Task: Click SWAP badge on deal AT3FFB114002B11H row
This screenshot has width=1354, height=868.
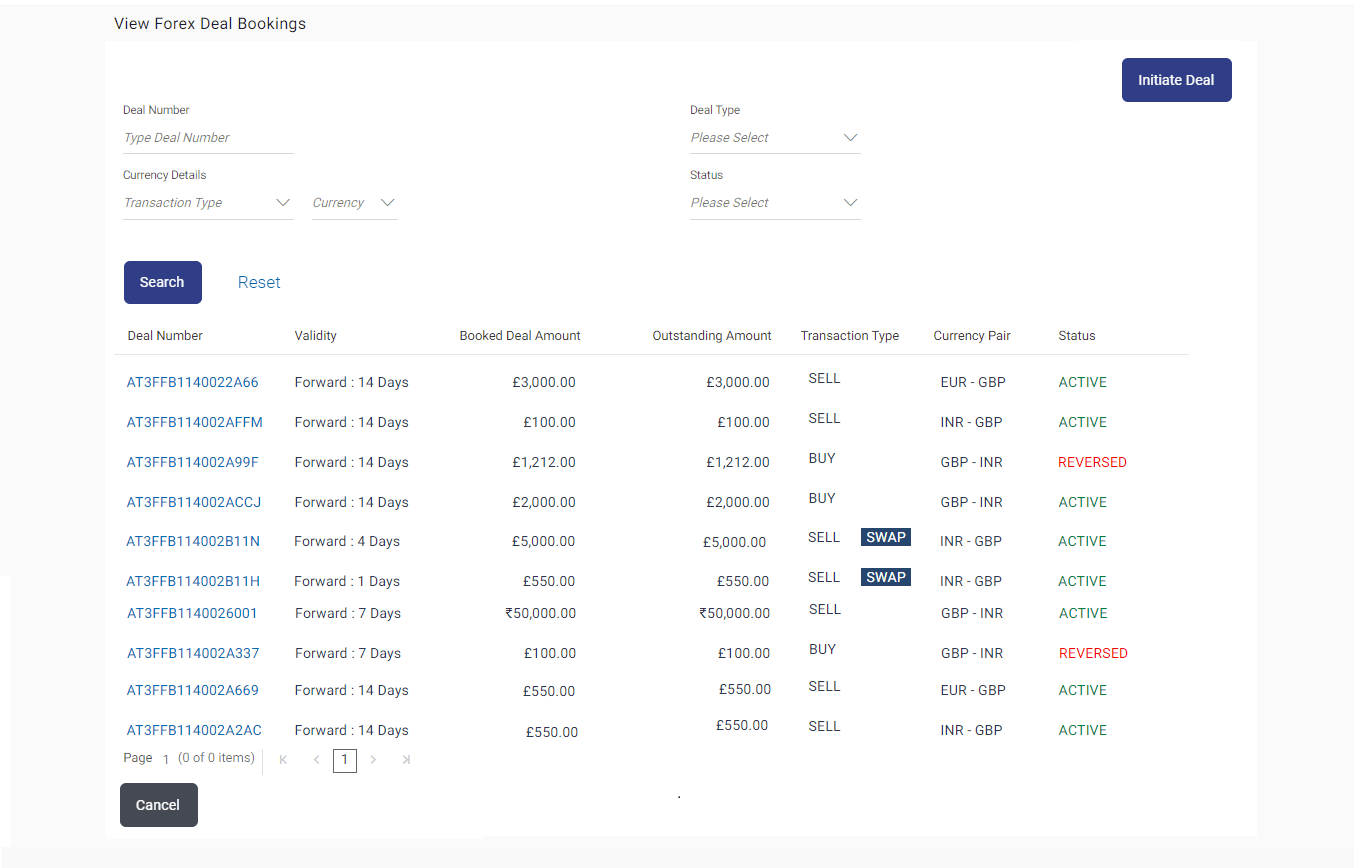Action: [x=886, y=578]
